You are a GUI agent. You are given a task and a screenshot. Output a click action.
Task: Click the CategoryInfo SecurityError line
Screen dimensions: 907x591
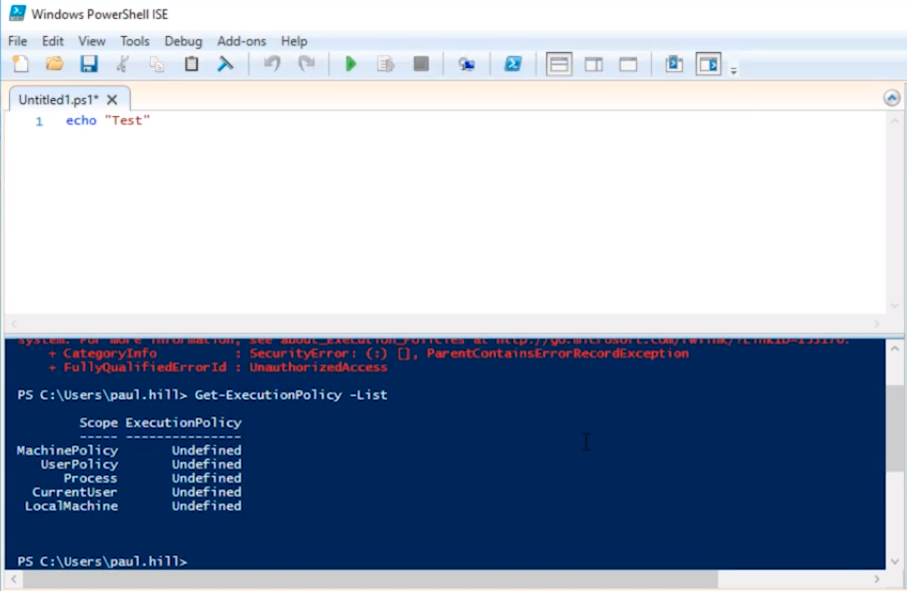[x=368, y=353]
